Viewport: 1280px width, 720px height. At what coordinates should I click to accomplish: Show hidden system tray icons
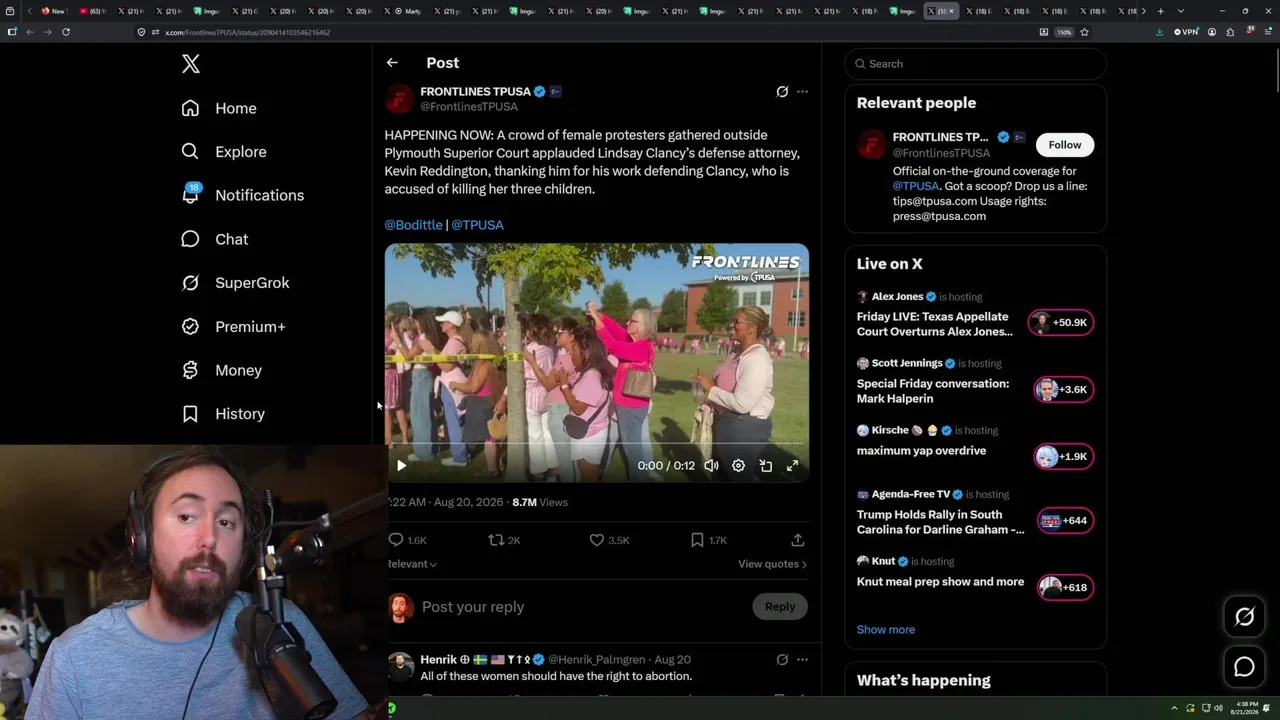click(x=1175, y=708)
